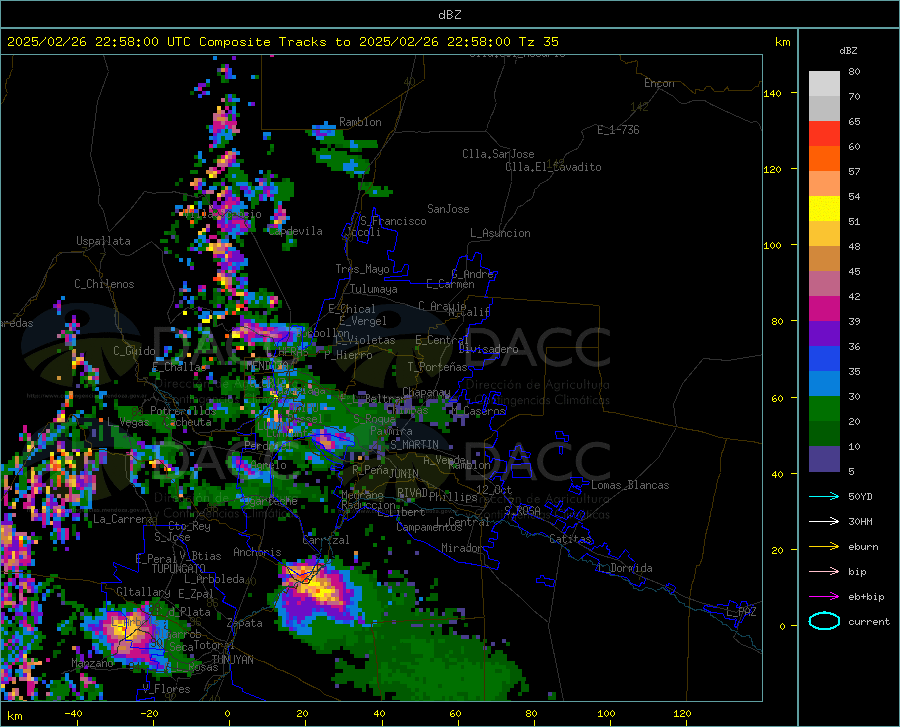Screen dimensions: 900x727
Task: Click the 'Chapanay' map label
Action: (x=426, y=392)
